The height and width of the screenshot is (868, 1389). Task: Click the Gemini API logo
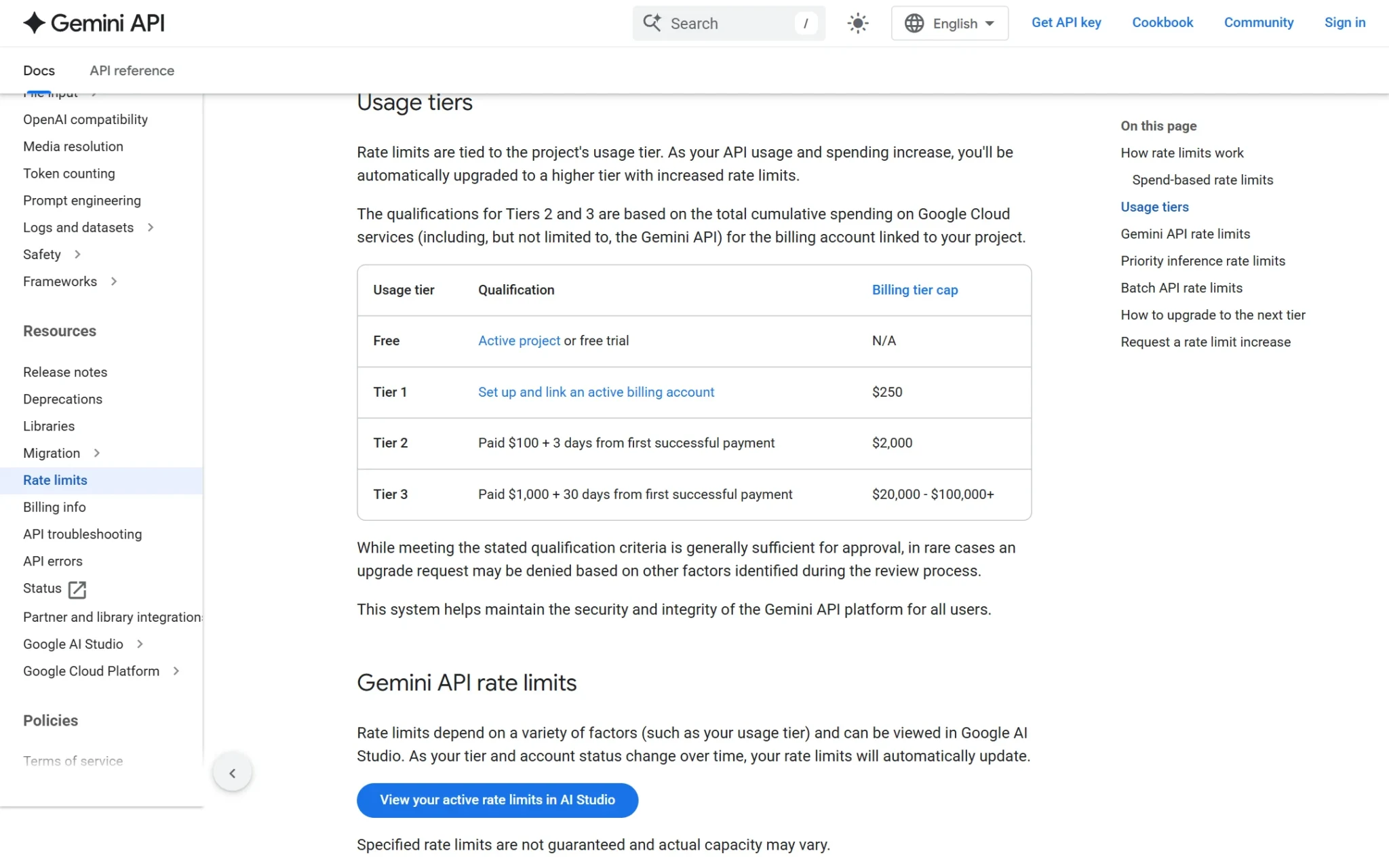94,23
